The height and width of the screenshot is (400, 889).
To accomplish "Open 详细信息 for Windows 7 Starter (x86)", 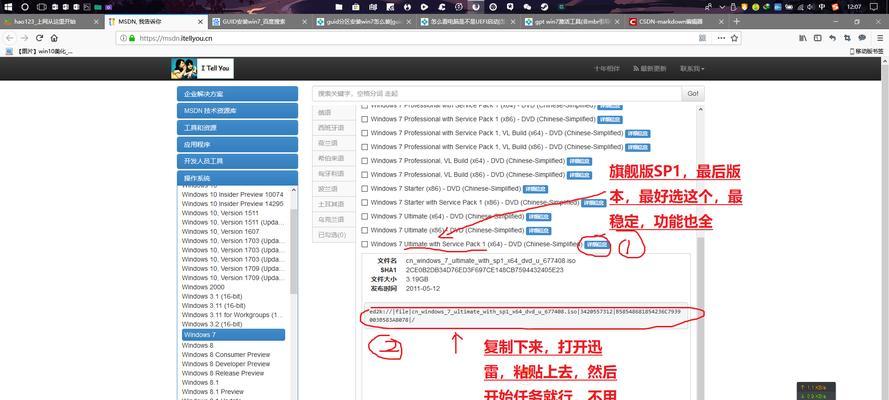I will pos(535,189).
